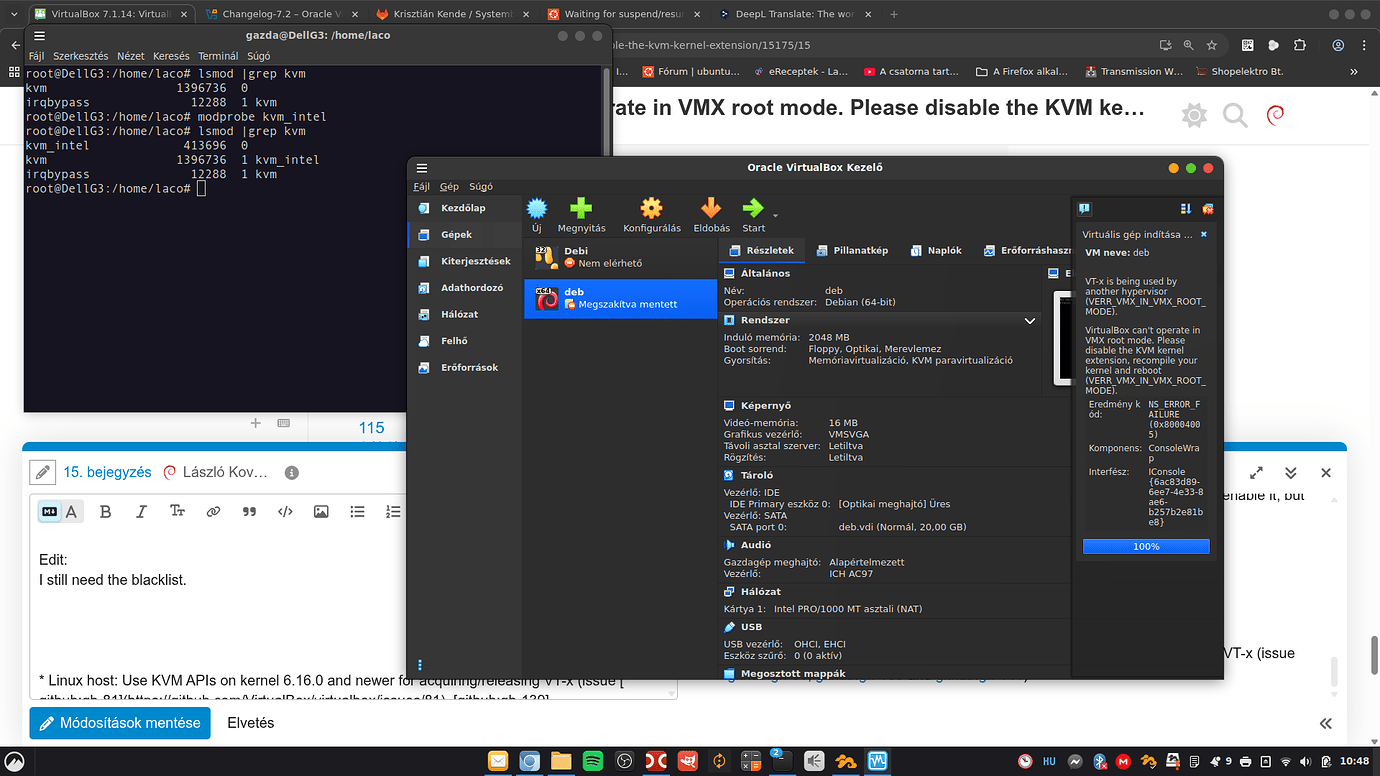Collapse the Rendszer section chevron
Image resolution: width=1380 pixels, height=776 pixels.
[x=1030, y=320]
